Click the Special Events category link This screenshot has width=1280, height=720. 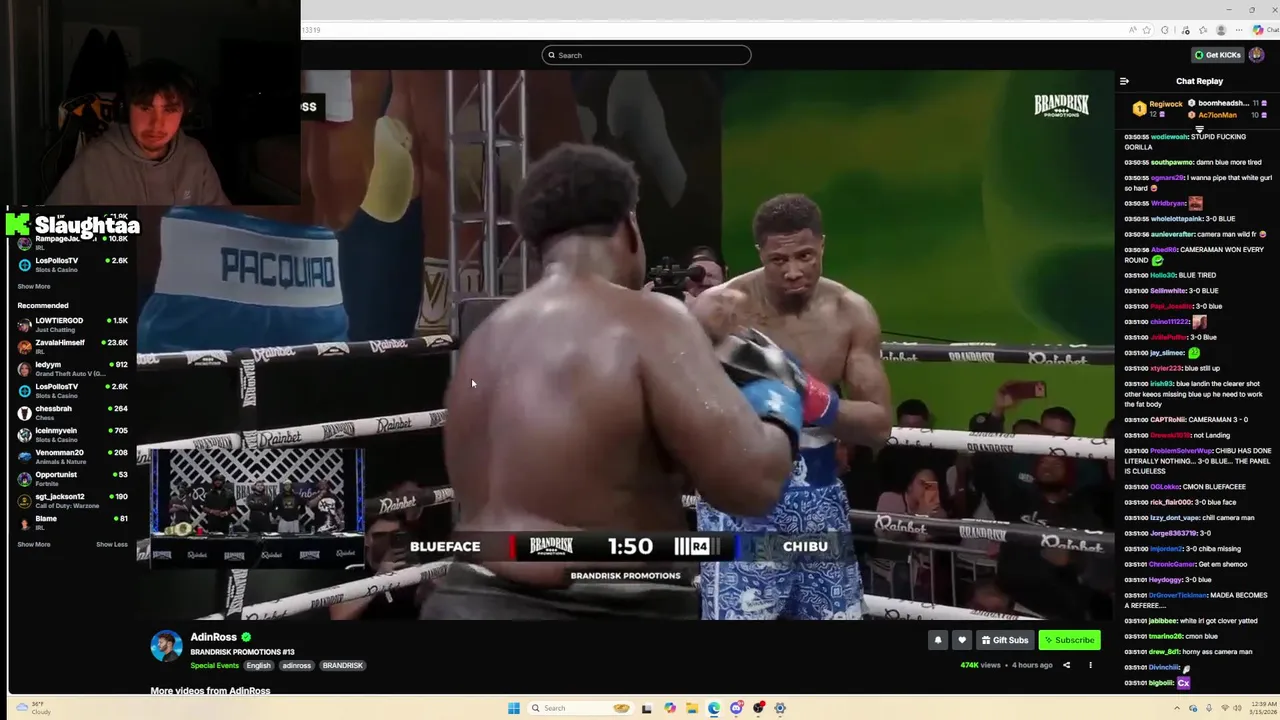point(215,665)
